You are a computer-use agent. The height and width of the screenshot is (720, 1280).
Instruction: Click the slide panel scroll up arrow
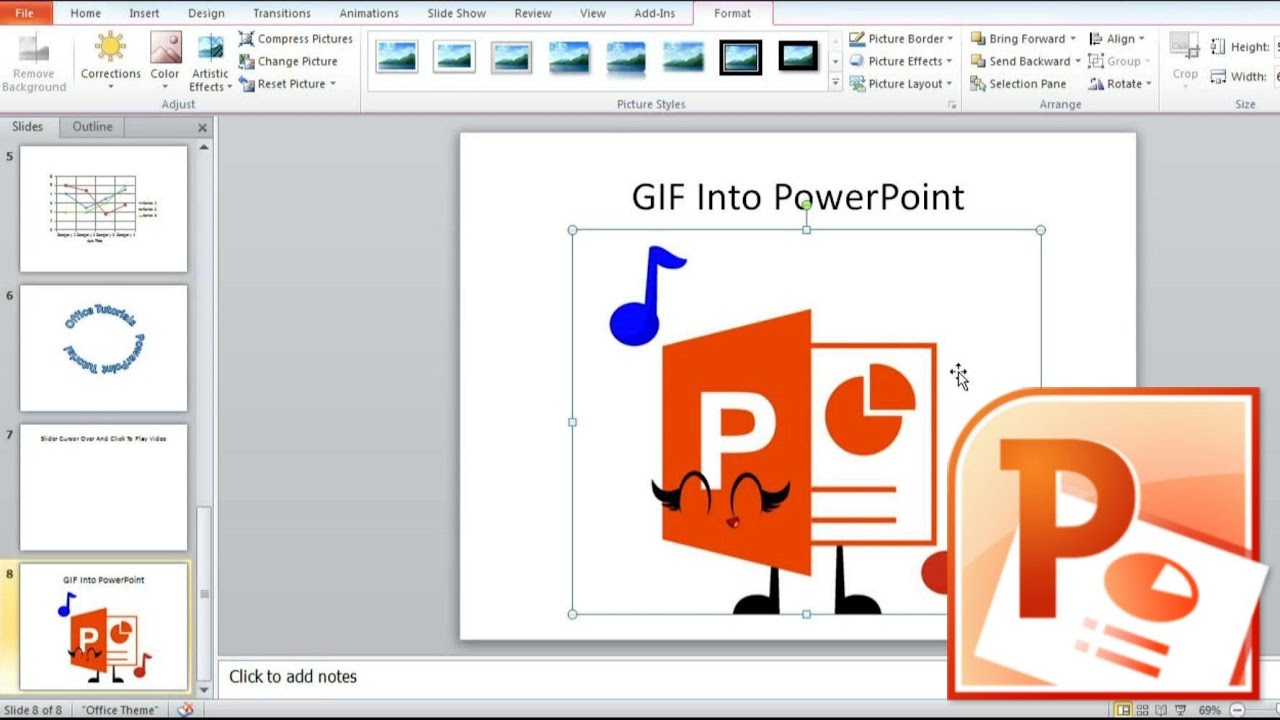(x=204, y=147)
